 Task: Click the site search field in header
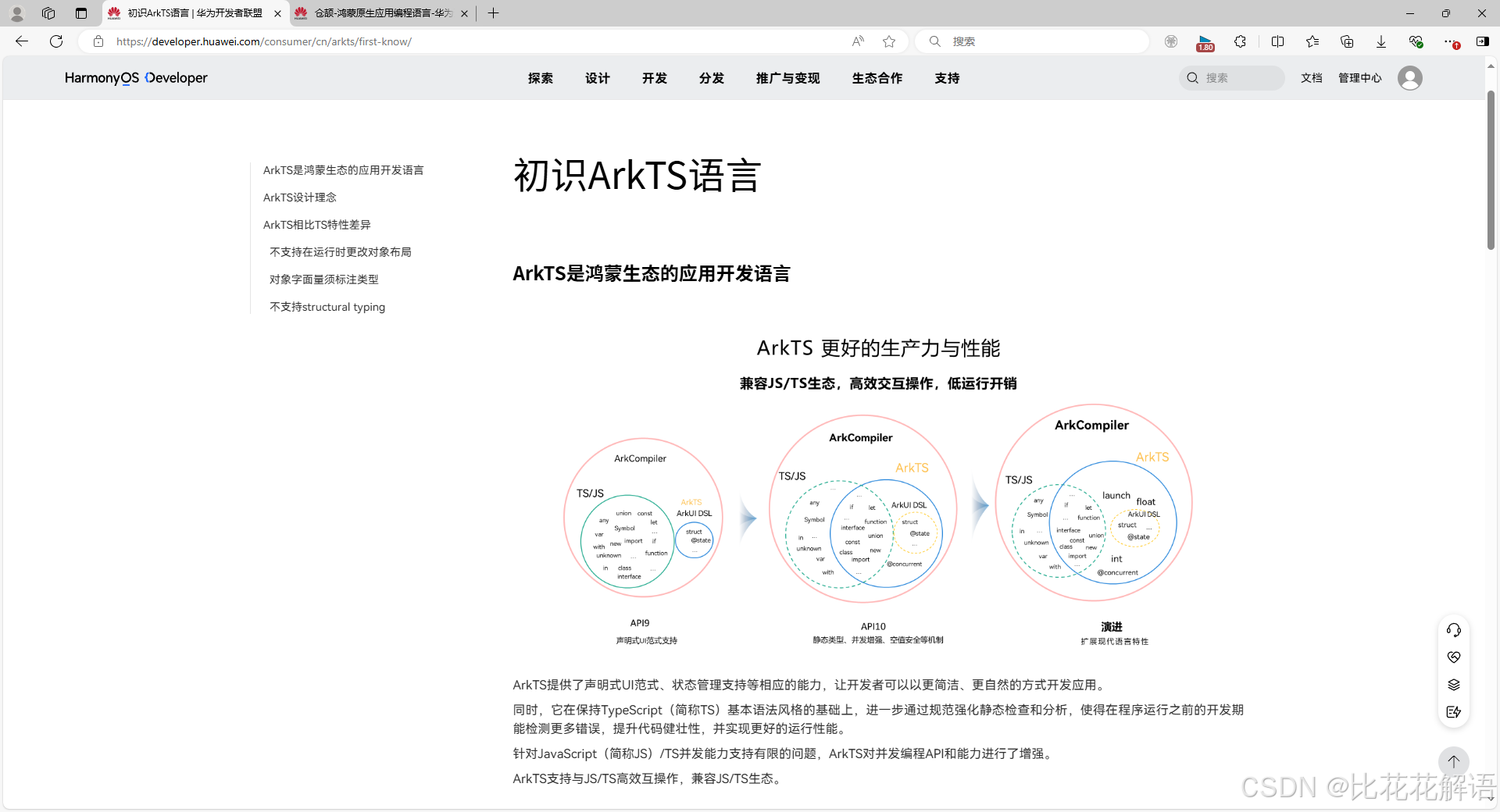1232,78
